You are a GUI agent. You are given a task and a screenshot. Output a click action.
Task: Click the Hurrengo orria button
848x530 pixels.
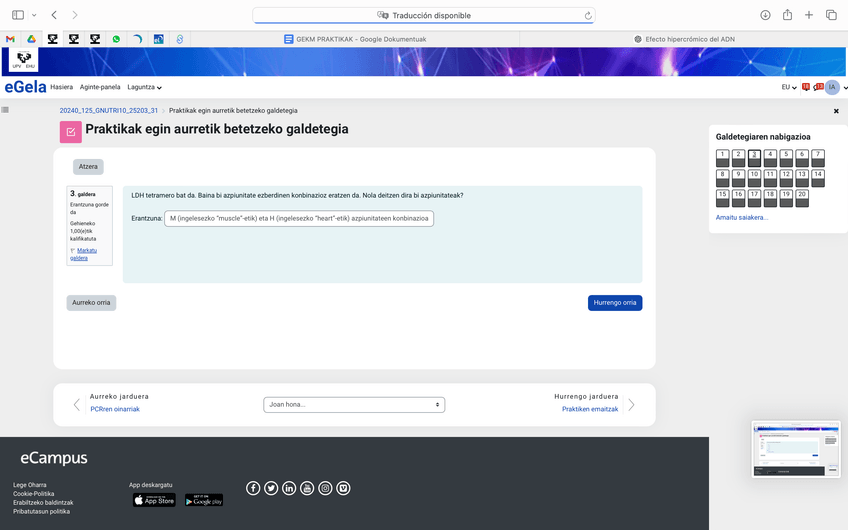[x=615, y=303]
